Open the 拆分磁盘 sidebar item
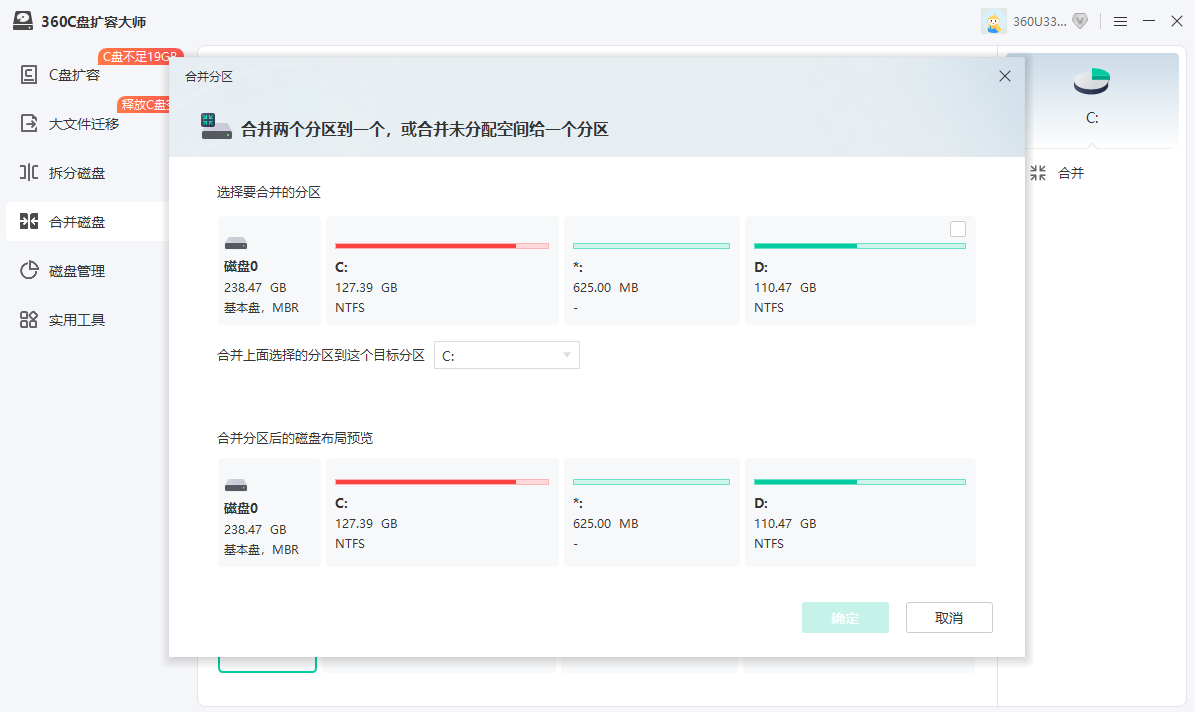Viewport: 1195px width, 712px height. tap(87, 173)
